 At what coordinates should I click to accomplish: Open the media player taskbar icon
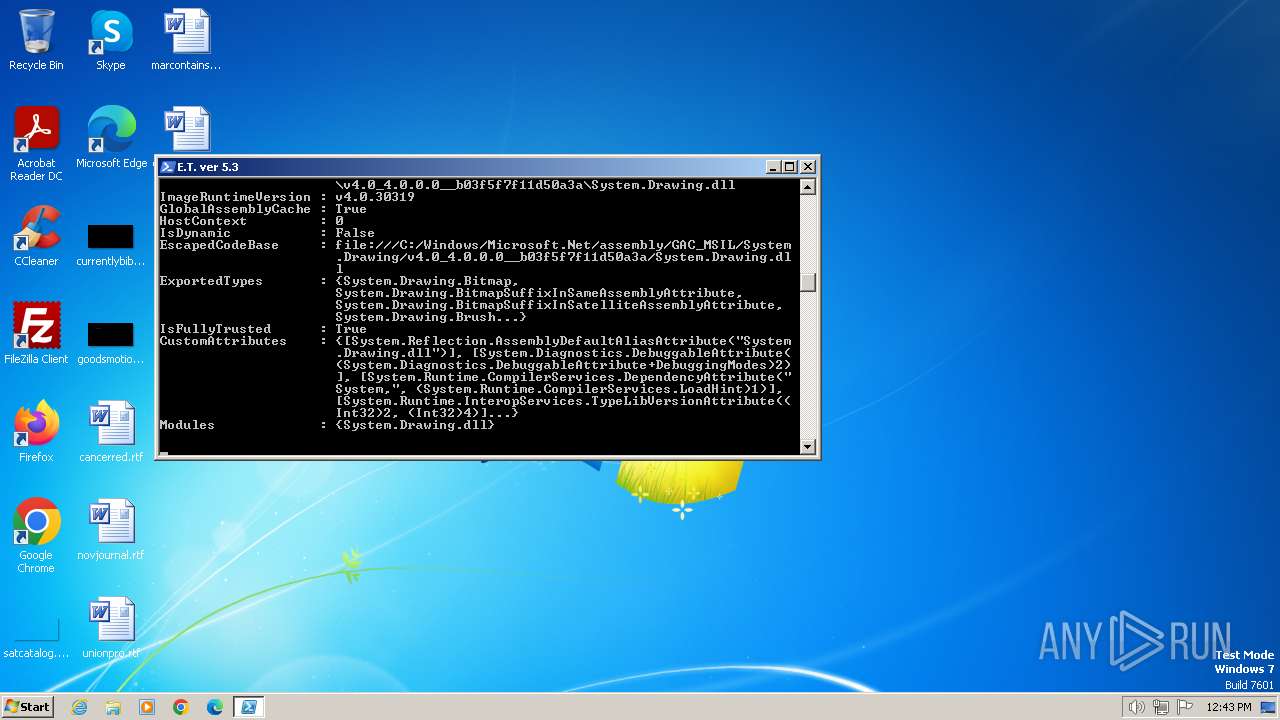point(147,707)
